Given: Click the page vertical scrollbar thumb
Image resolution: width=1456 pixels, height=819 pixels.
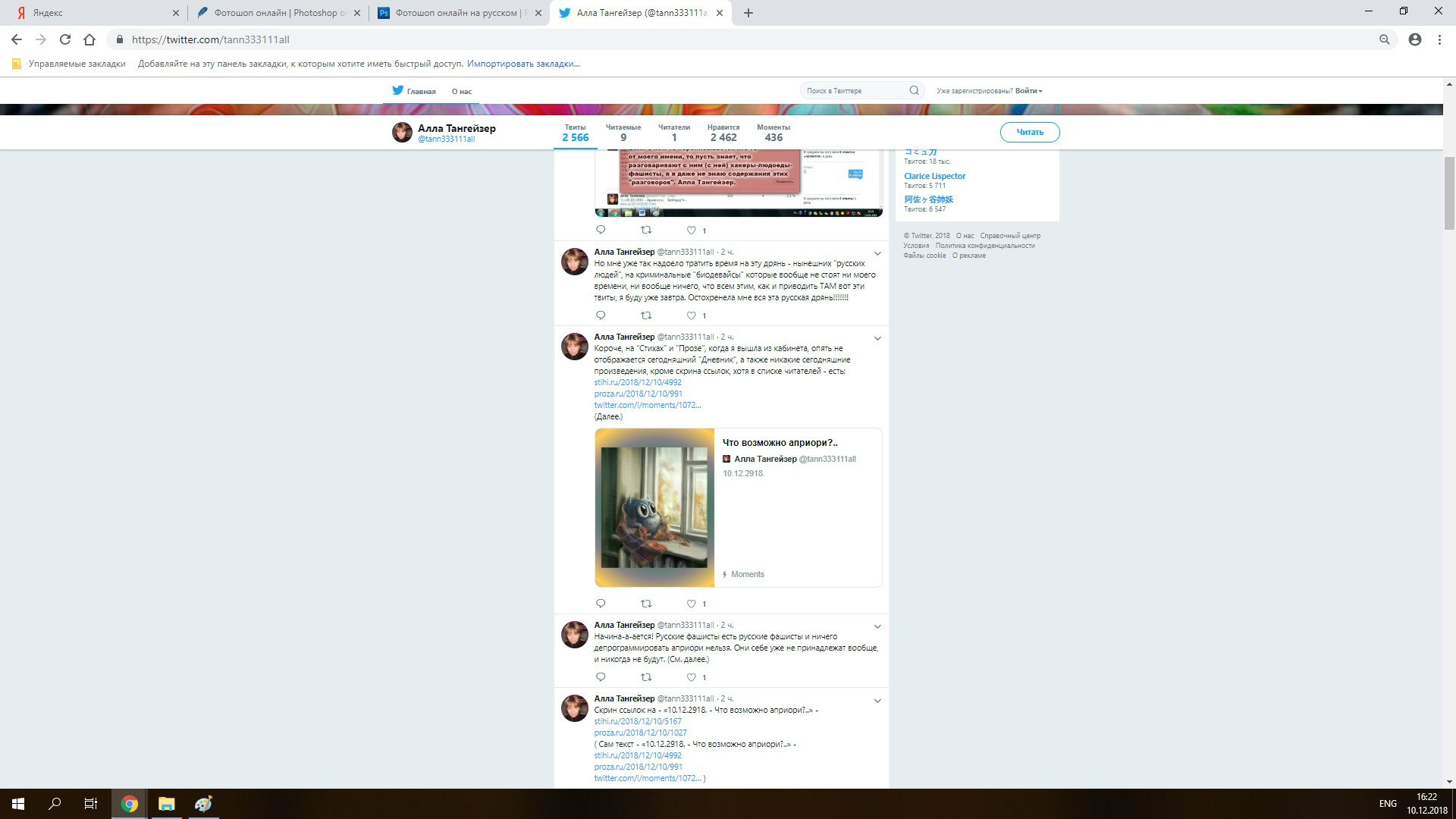Looking at the screenshot, I should [1449, 193].
